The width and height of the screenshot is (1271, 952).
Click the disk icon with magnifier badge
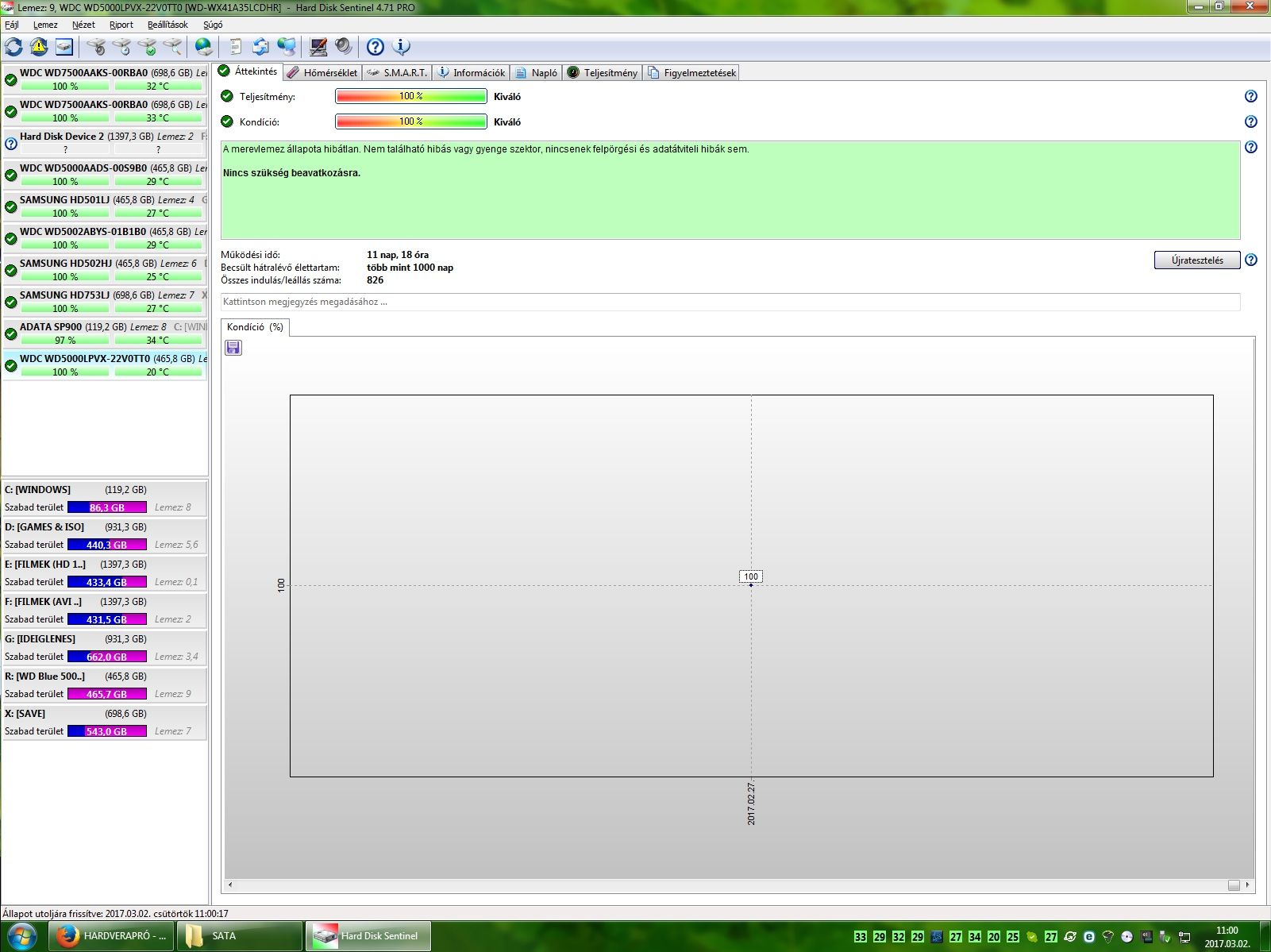[172, 47]
